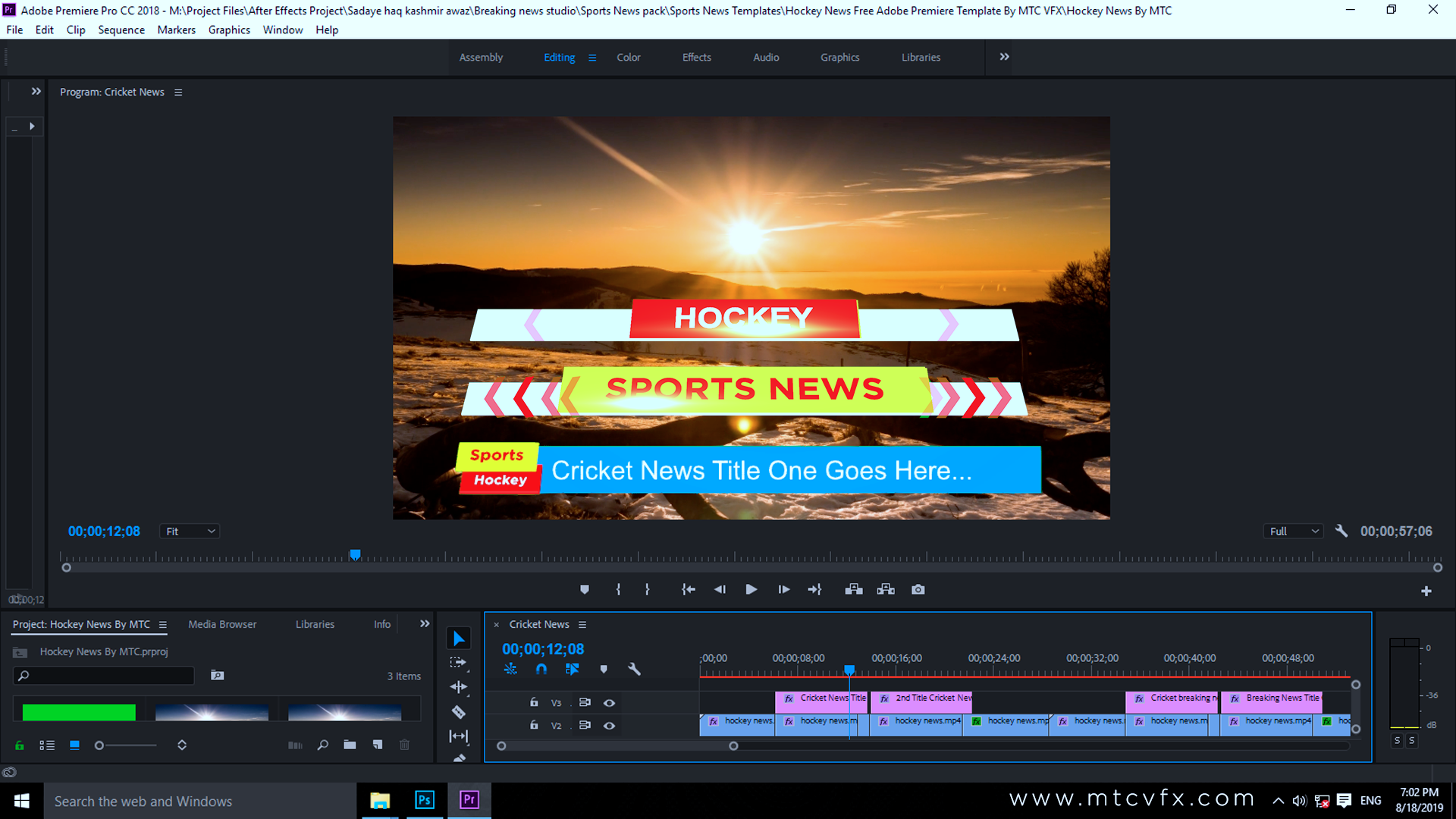This screenshot has height=819, width=1456.
Task: Open Program monitor wrench settings
Action: pos(1341,531)
